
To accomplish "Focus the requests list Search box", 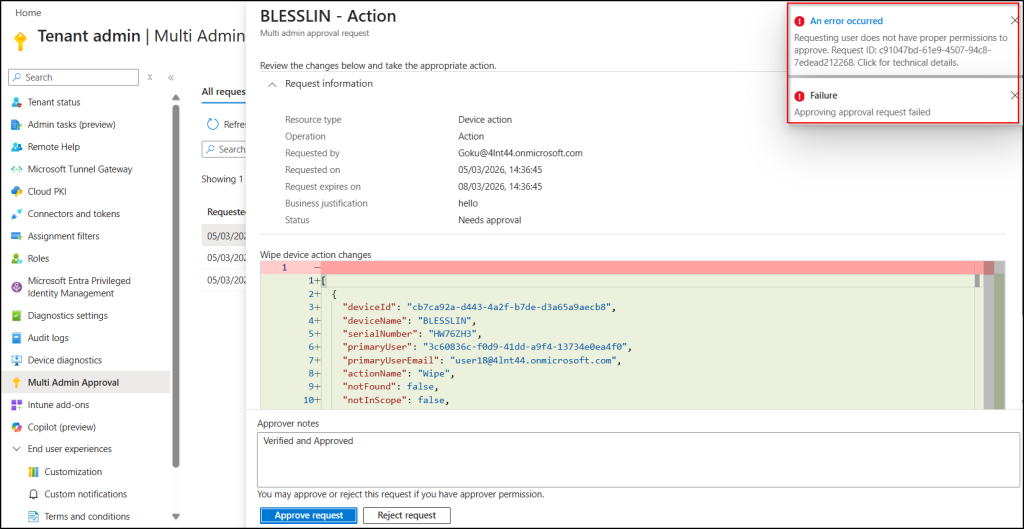I will coord(224,149).
